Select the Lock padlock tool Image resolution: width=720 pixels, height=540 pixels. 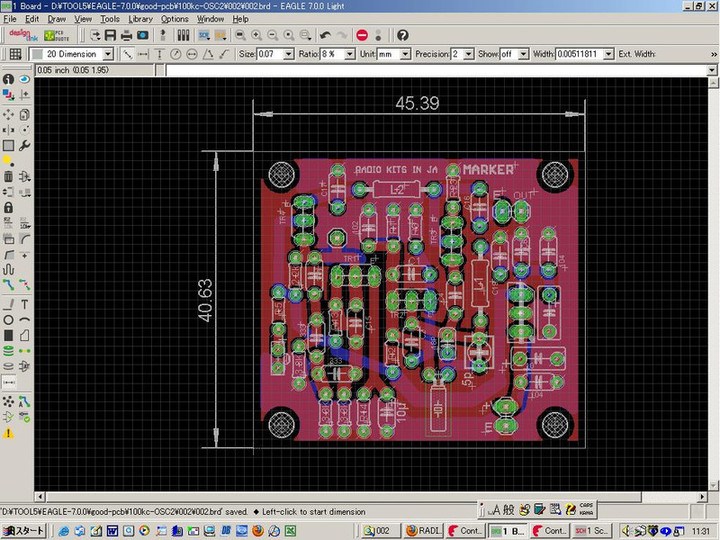point(8,207)
